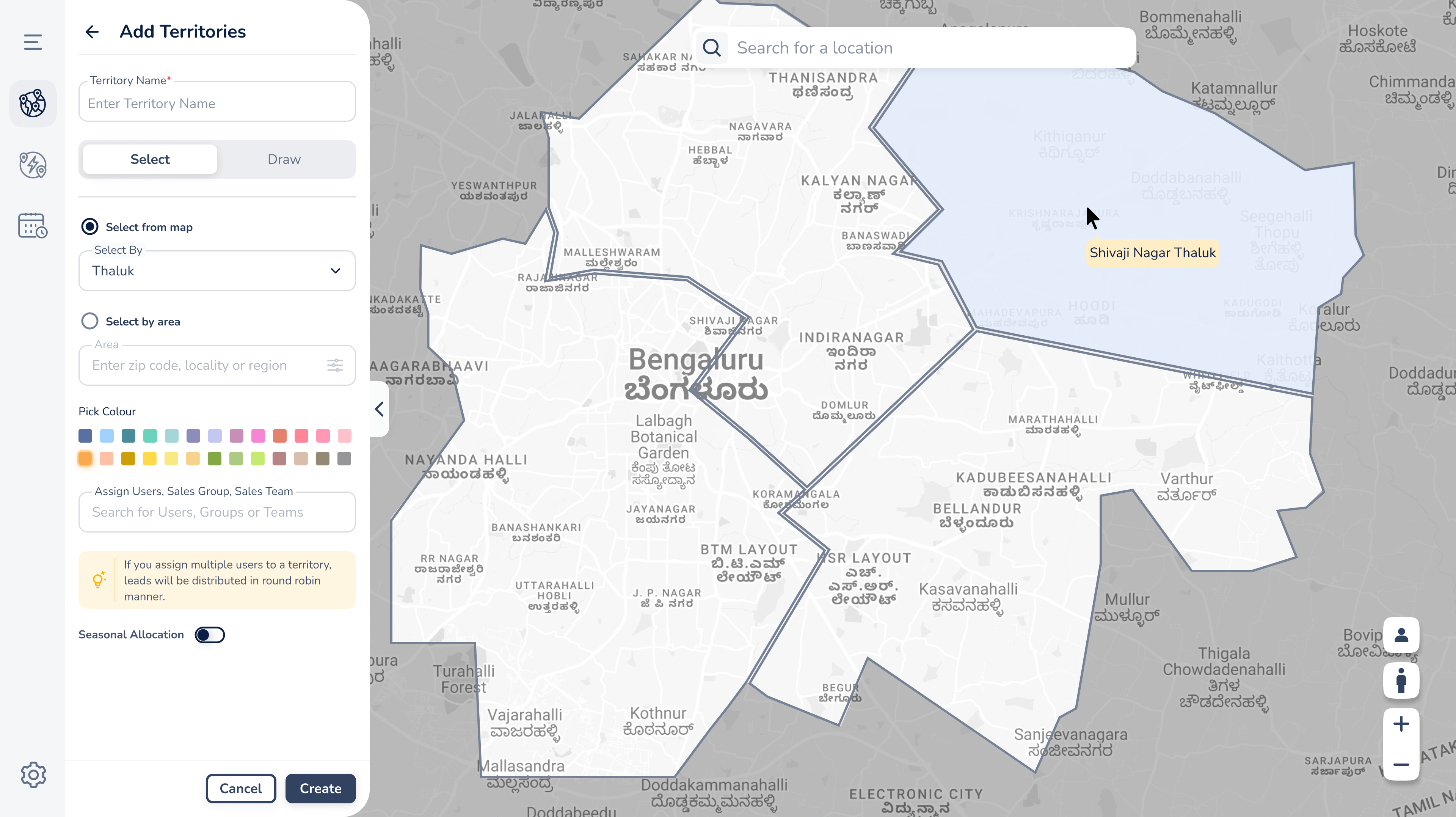Open the calendar schedule sidebar icon
1456x817 pixels.
(33, 226)
